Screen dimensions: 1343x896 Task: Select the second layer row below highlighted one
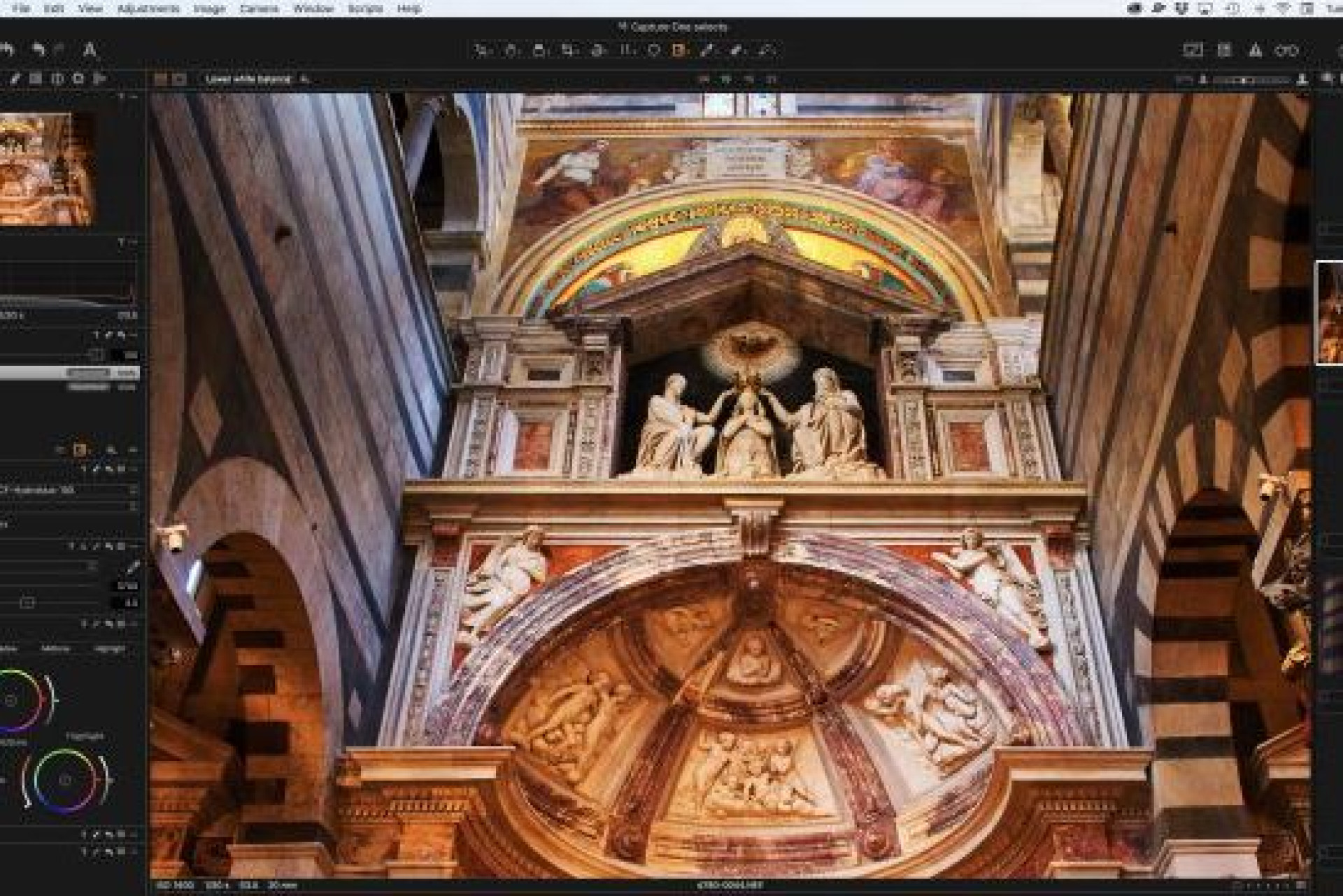click(x=70, y=387)
